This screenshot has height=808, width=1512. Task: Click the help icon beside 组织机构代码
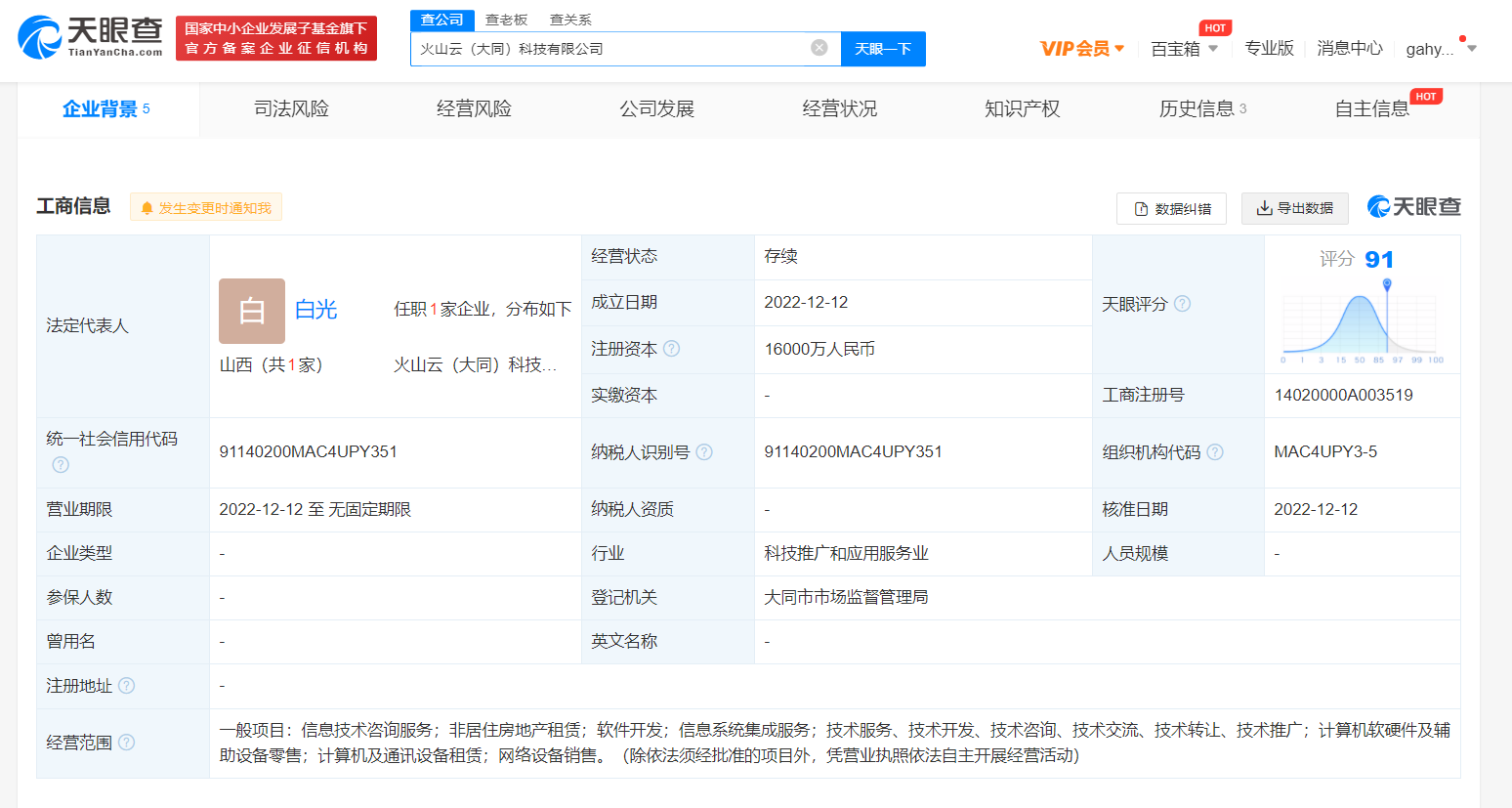[x=1215, y=452]
